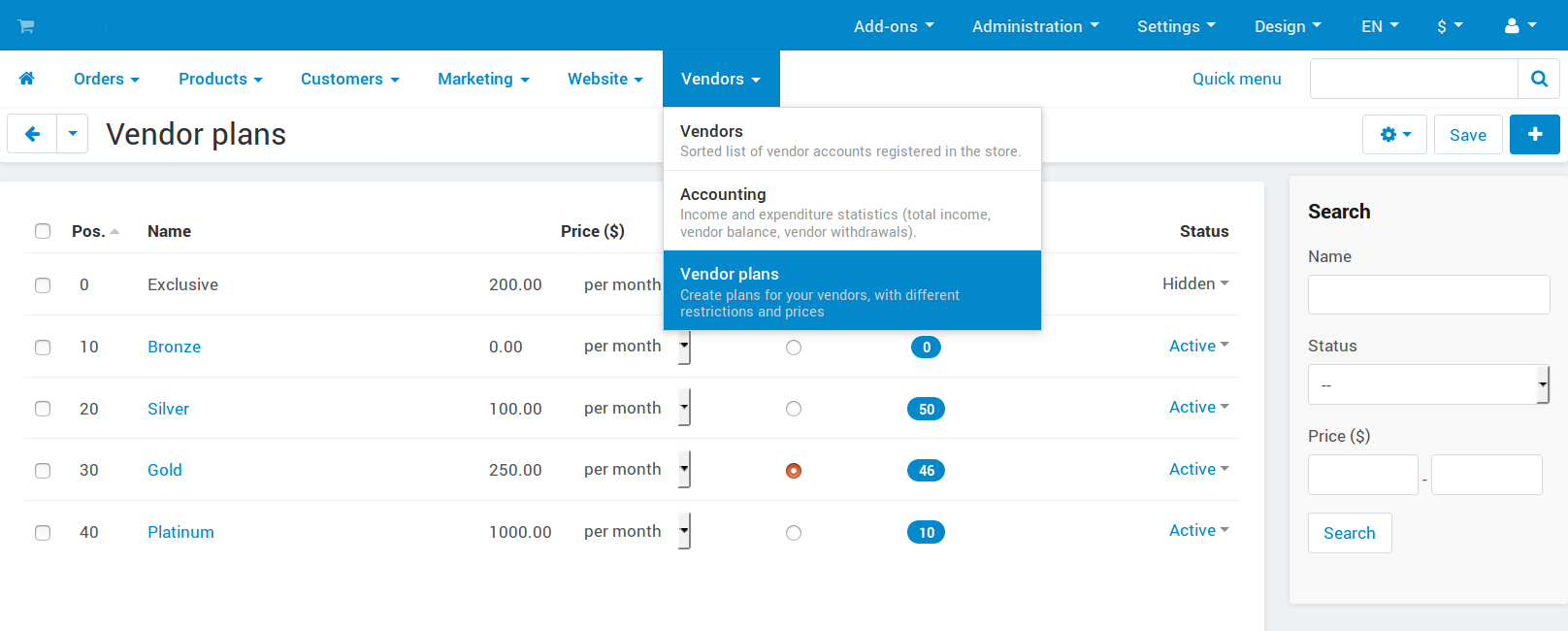Screen dimensions: 1568x631
Task: Open the Settings menu
Action: pyautogui.click(x=1176, y=26)
